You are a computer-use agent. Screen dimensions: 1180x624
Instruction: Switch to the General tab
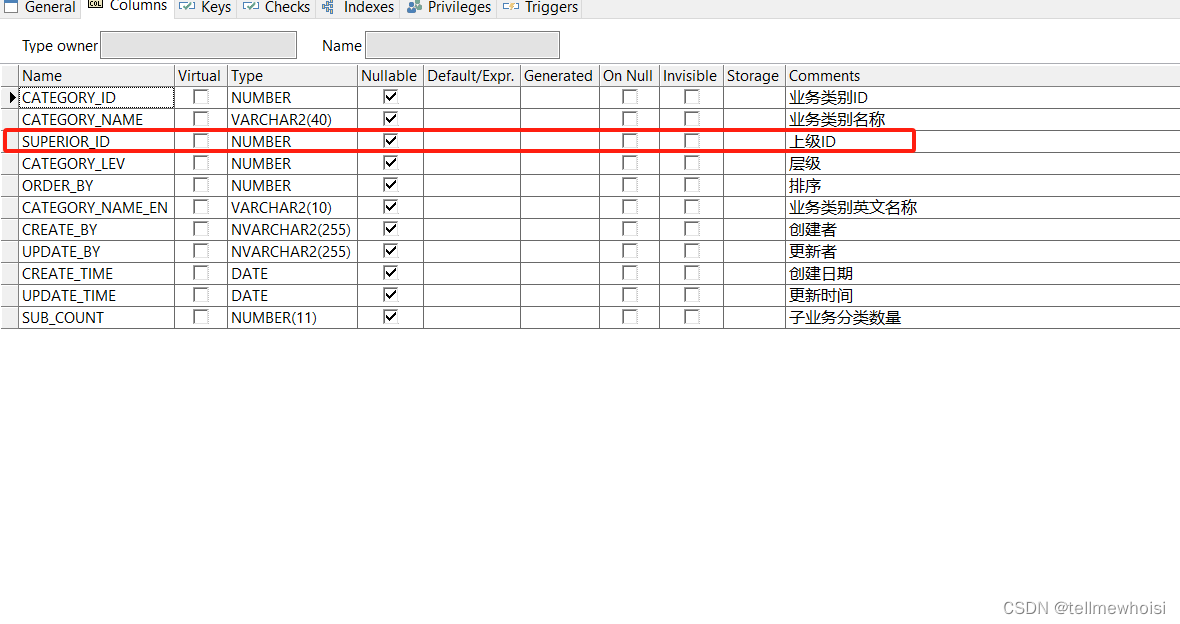41,8
